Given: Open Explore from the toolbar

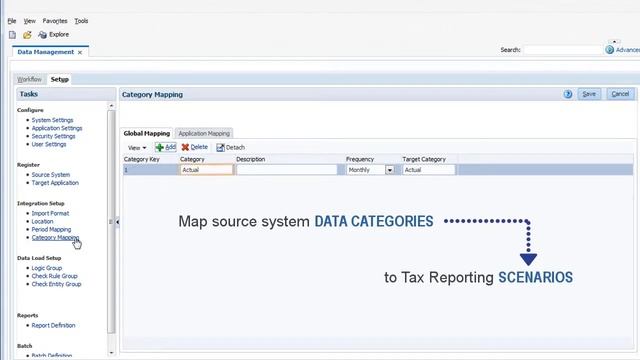Looking at the screenshot, I should (53, 35).
